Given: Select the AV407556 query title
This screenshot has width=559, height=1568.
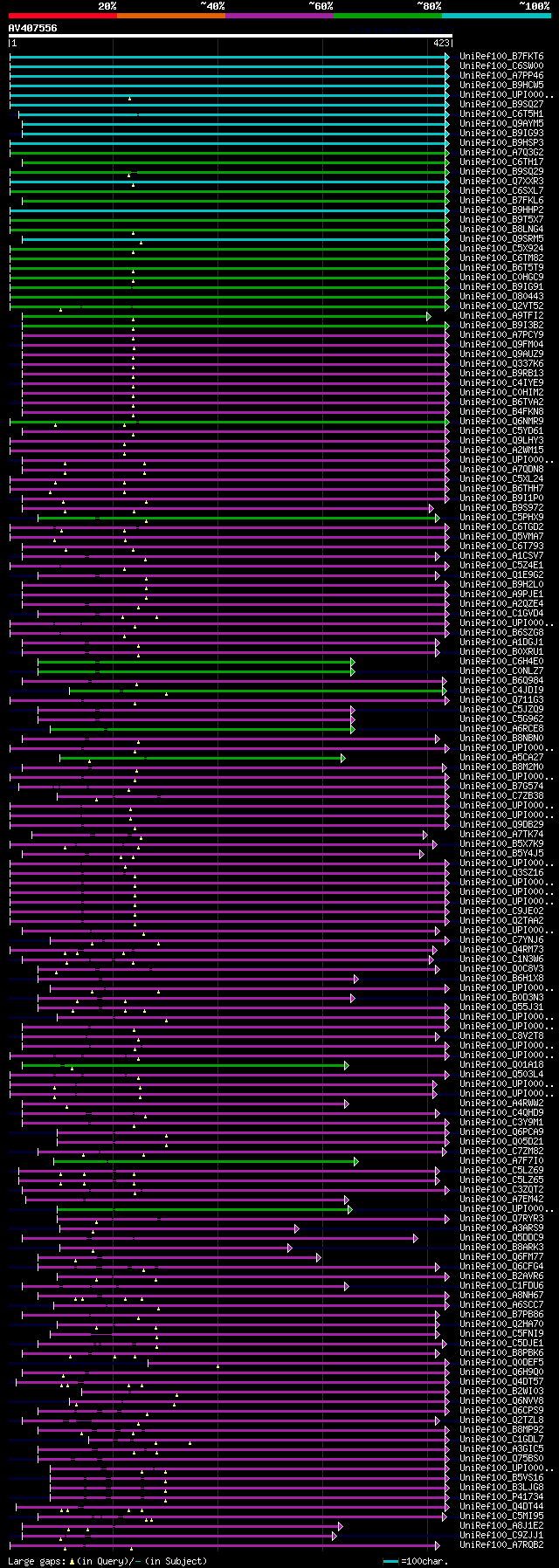Looking at the screenshot, I should pos(33,28).
